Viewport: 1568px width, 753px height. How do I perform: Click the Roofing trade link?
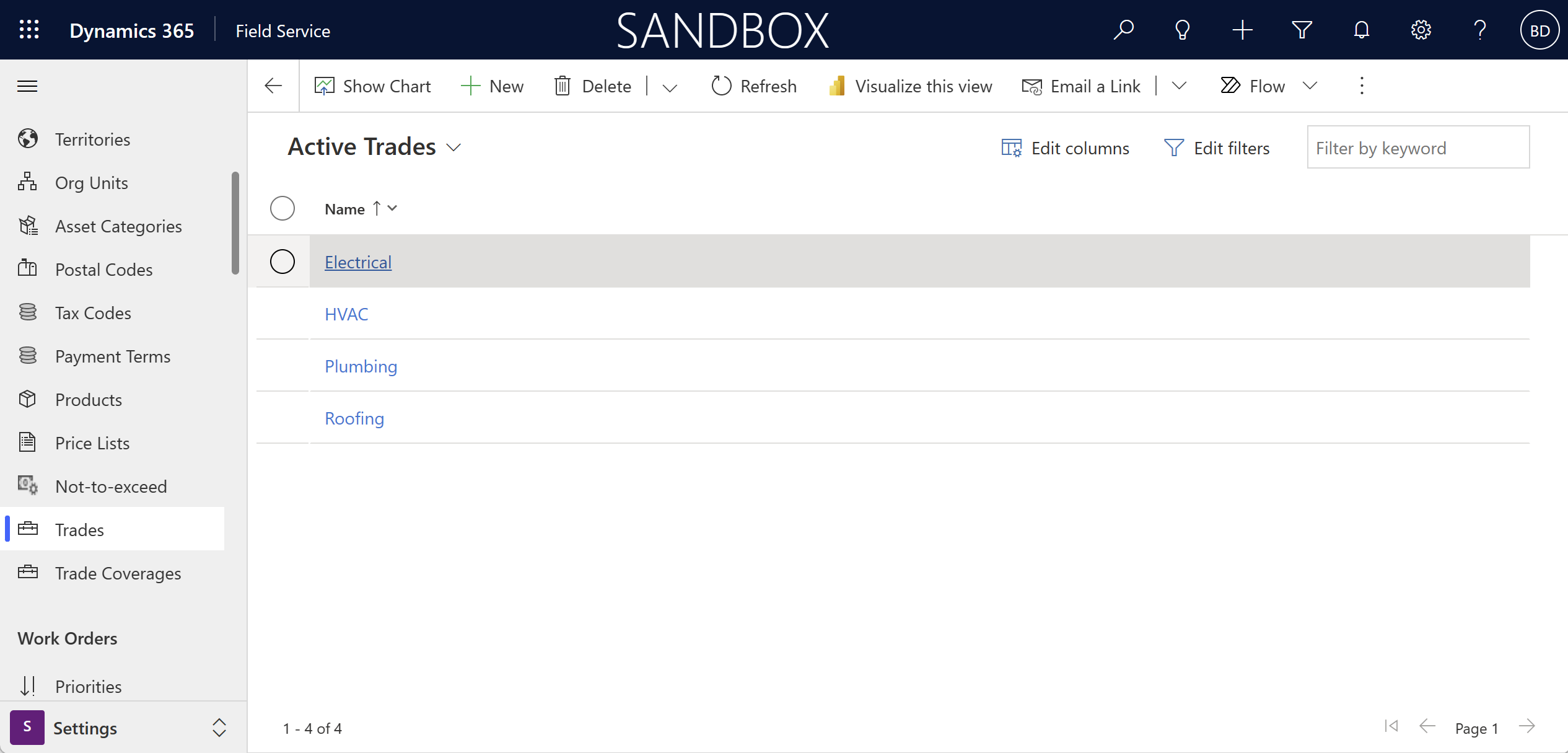click(354, 418)
